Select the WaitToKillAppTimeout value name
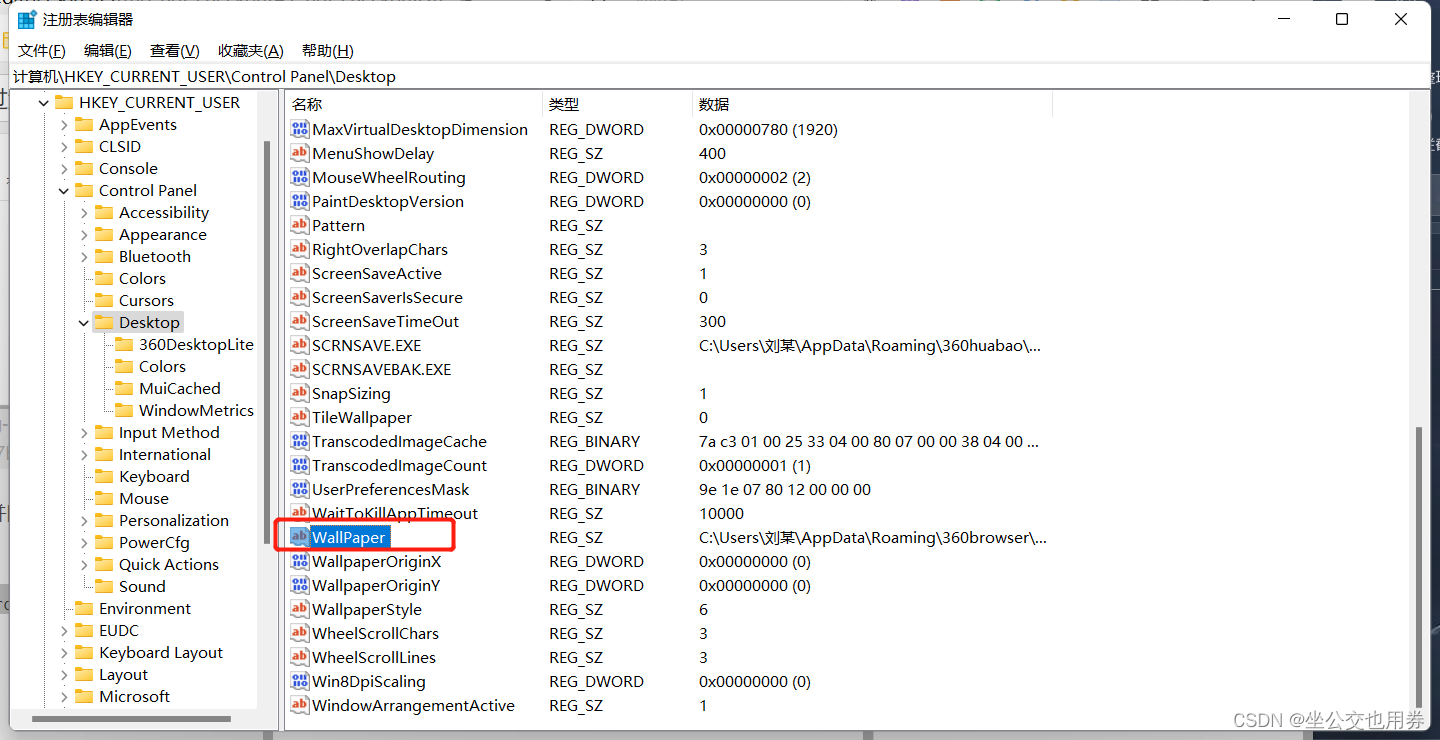The height and width of the screenshot is (740, 1440). [x=395, y=513]
